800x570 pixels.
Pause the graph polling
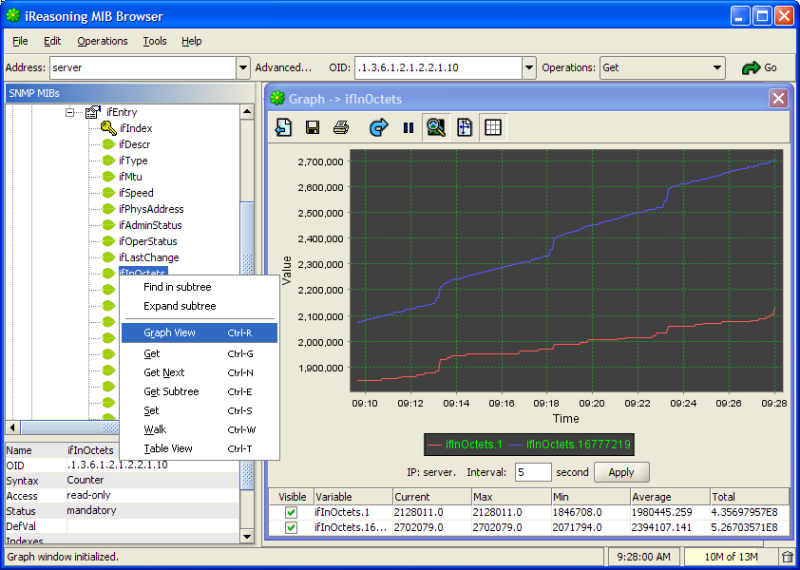[408, 127]
